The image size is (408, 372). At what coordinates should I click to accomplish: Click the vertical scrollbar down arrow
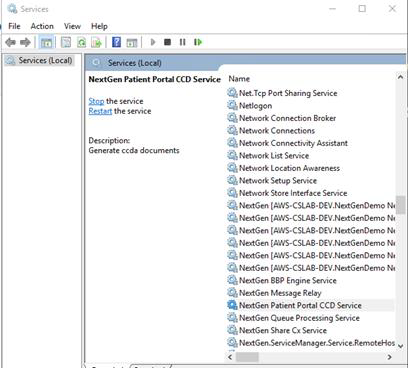click(x=400, y=346)
